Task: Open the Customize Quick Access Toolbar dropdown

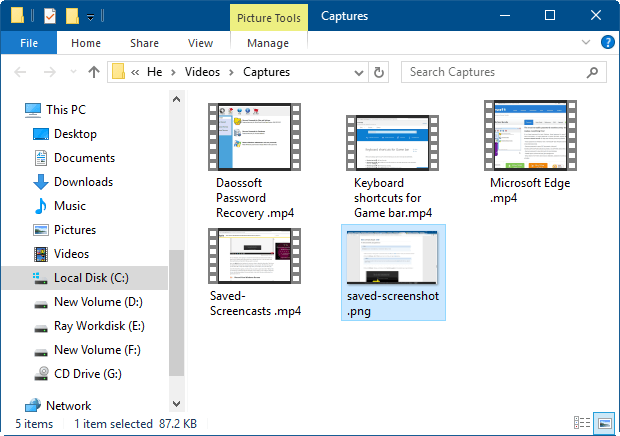Action: point(91,17)
